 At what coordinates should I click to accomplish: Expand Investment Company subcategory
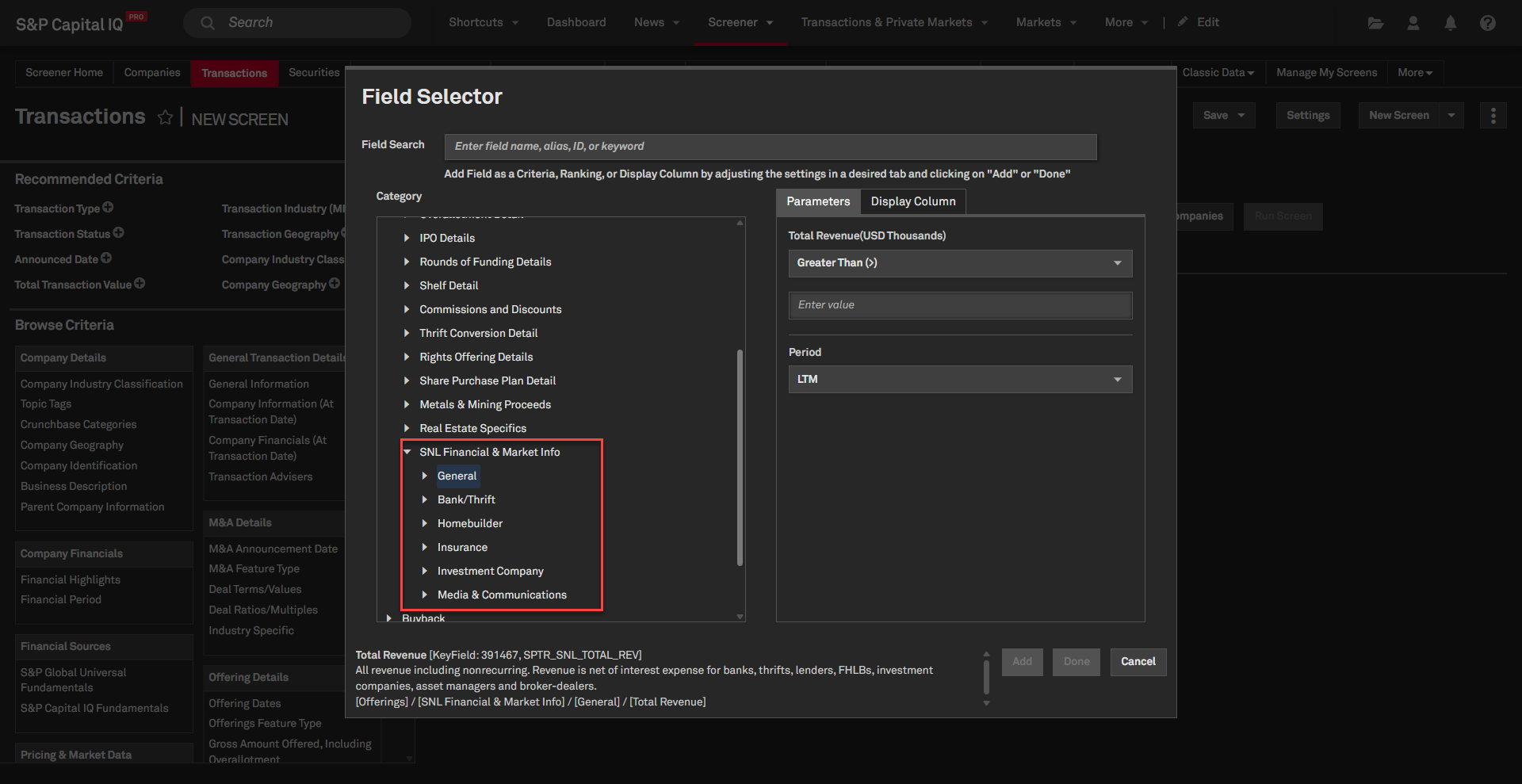coord(424,571)
